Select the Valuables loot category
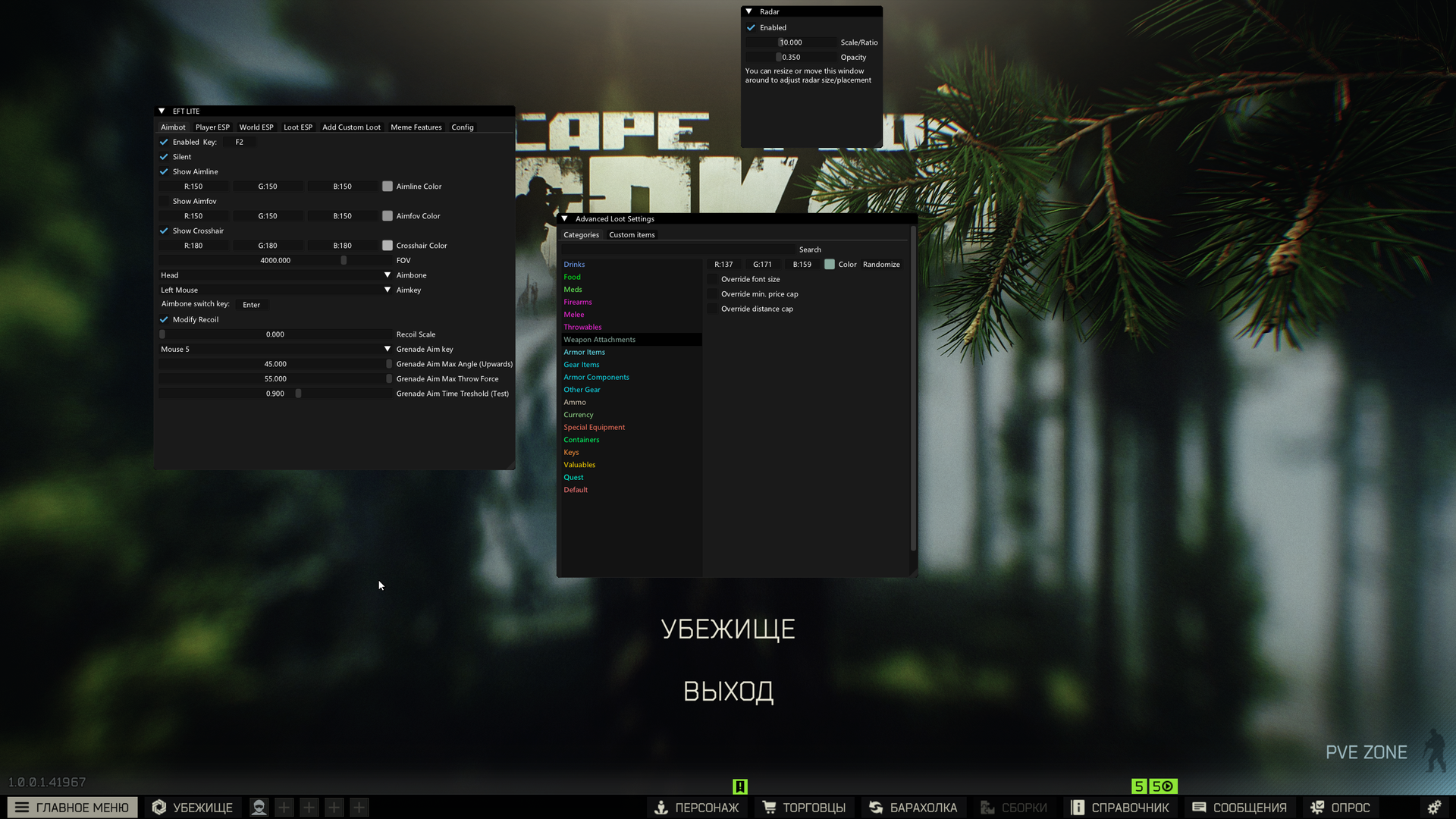Screen dimensions: 1456x819 pyautogui.click(x=631, y=465)
